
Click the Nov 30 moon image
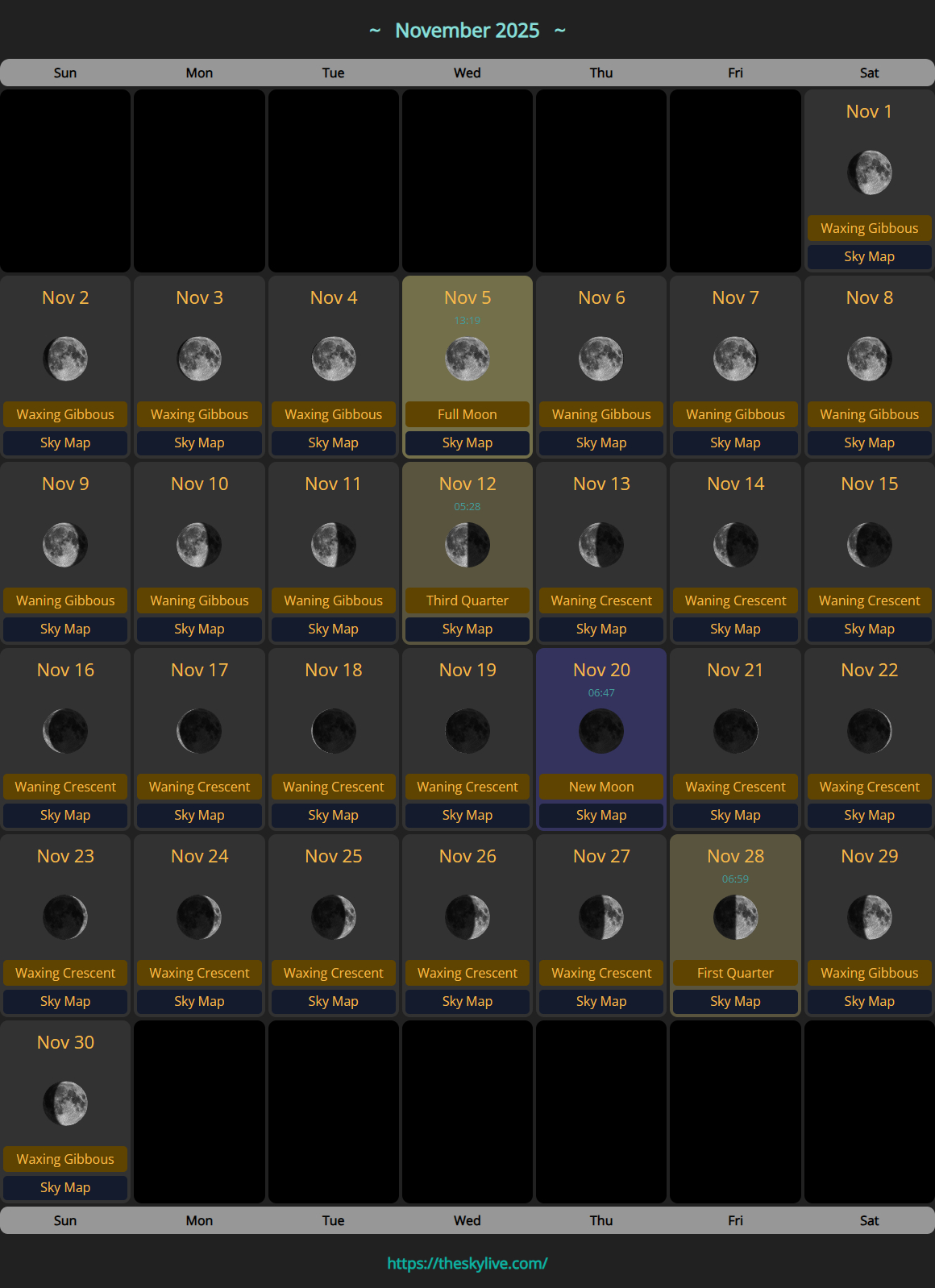[x=65, y=1103]
